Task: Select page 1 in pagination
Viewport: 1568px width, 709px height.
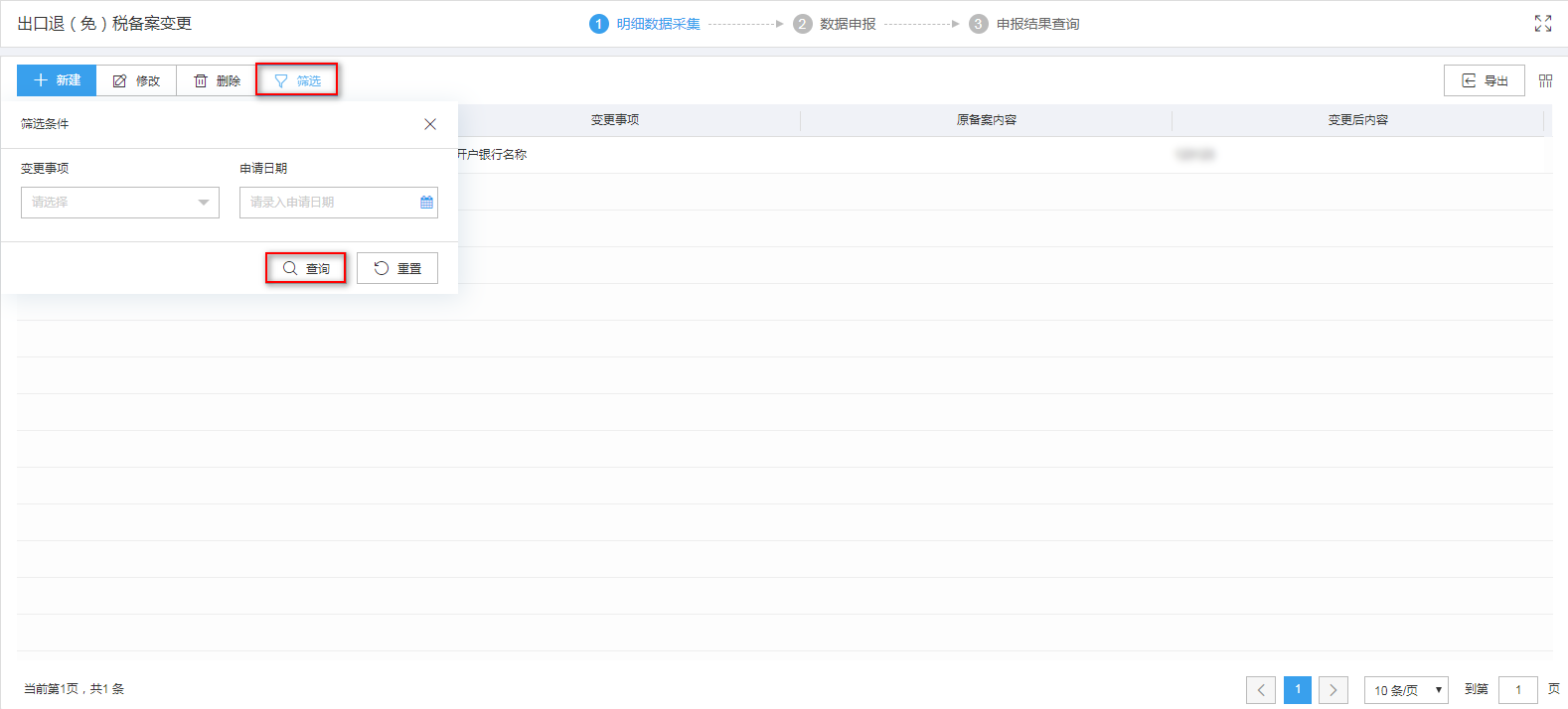Action: [x=1298, y=690]
